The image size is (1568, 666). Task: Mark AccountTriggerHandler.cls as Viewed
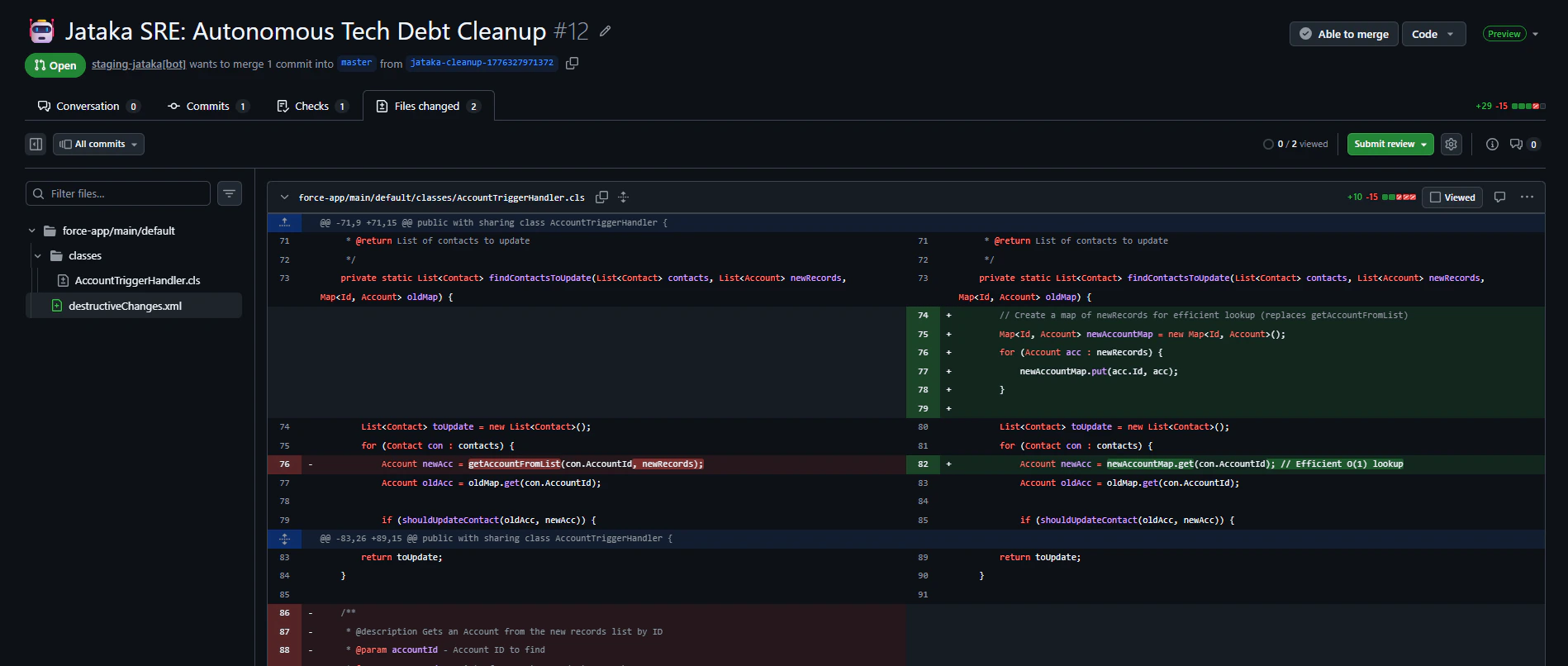1452,197
